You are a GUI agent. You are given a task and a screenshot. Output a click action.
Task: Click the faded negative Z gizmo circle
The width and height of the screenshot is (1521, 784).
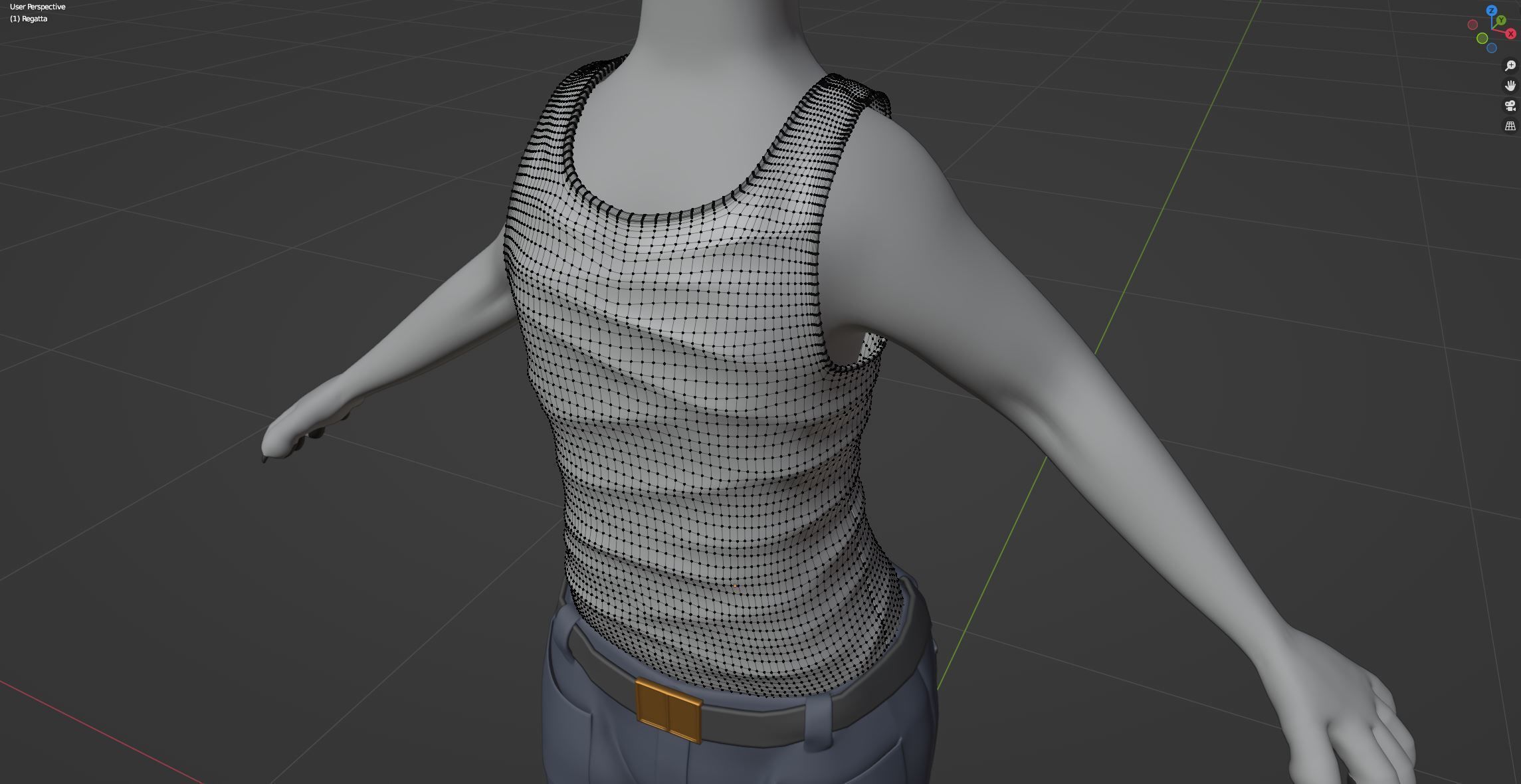[1492, 48]
